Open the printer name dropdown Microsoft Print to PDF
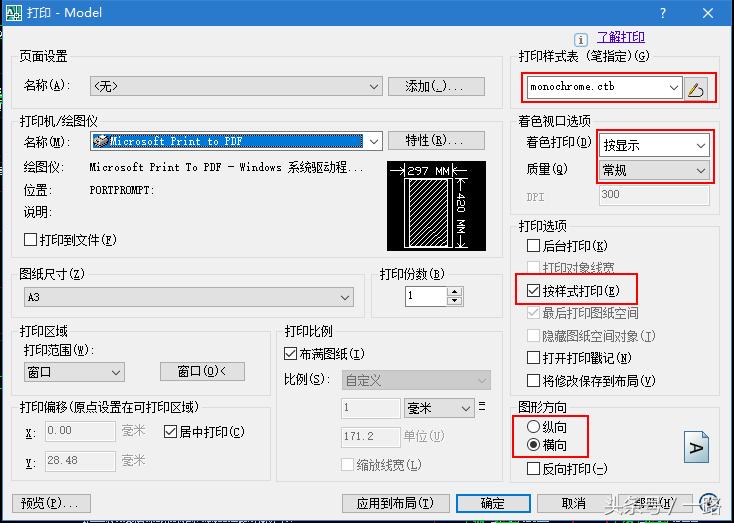 (236, 141)
